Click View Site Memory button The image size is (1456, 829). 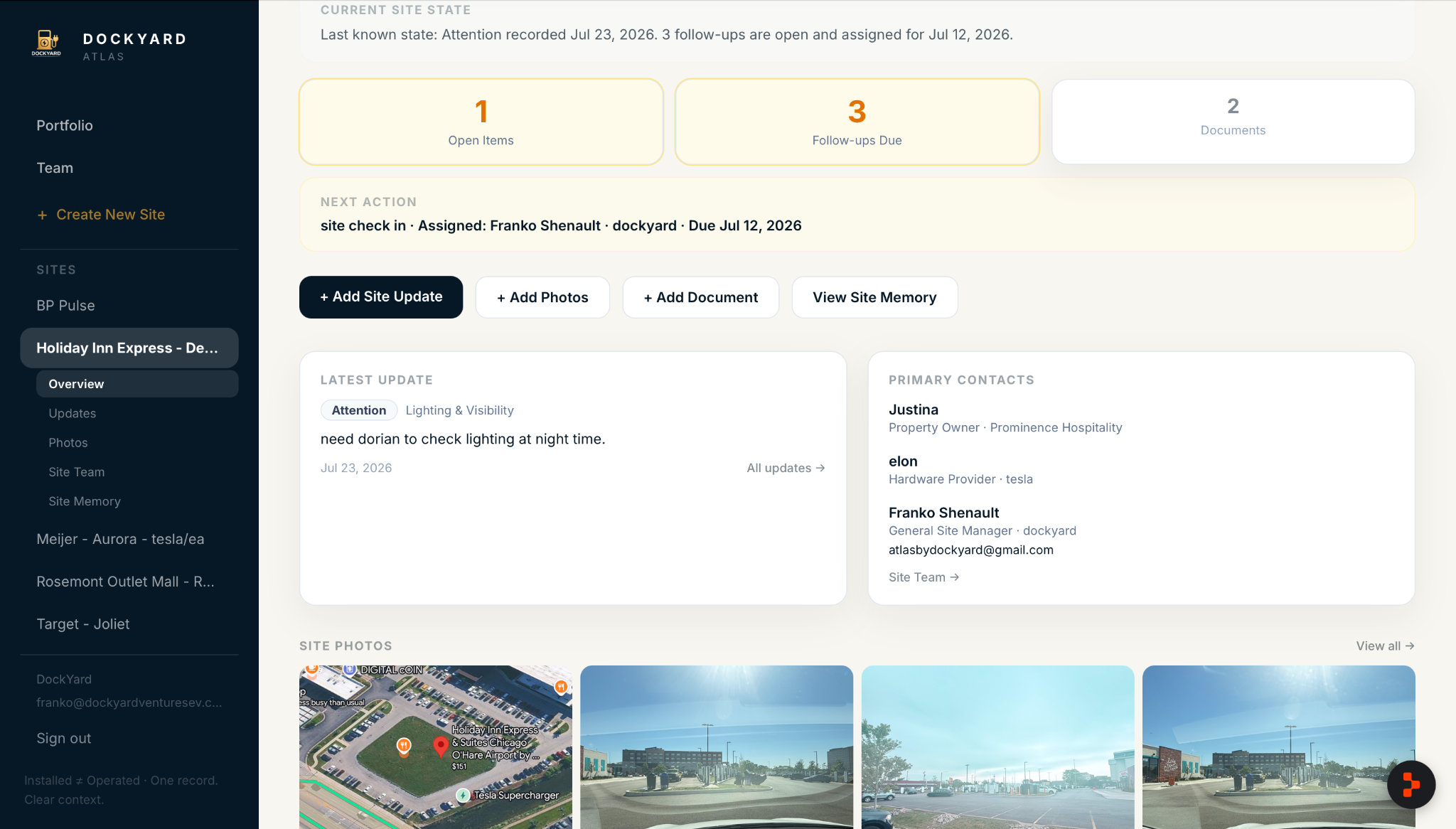[875, 297]
